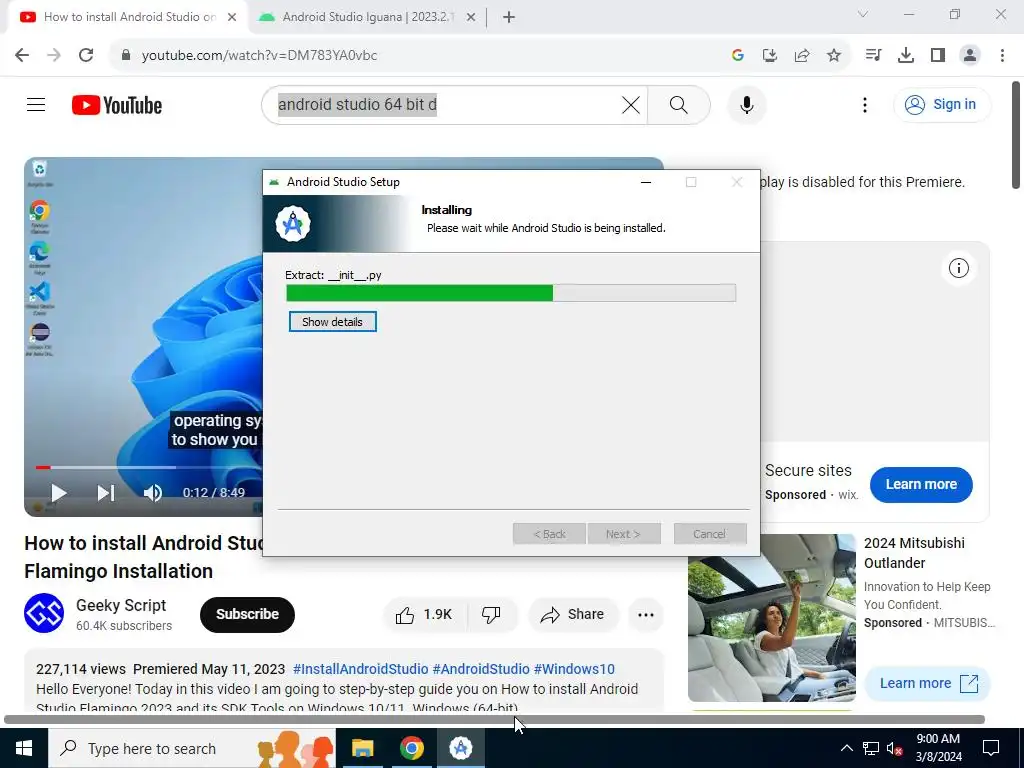This screenshot has height=768, width=1024.
Task: Click Learn more on Secure sites ad
Action: [921, 485]
